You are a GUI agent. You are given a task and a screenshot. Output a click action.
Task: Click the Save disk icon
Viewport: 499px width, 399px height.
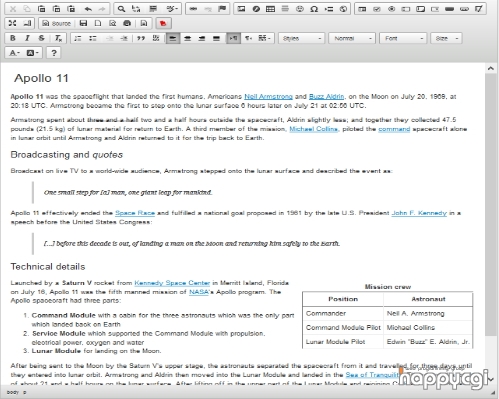point(83,23)
